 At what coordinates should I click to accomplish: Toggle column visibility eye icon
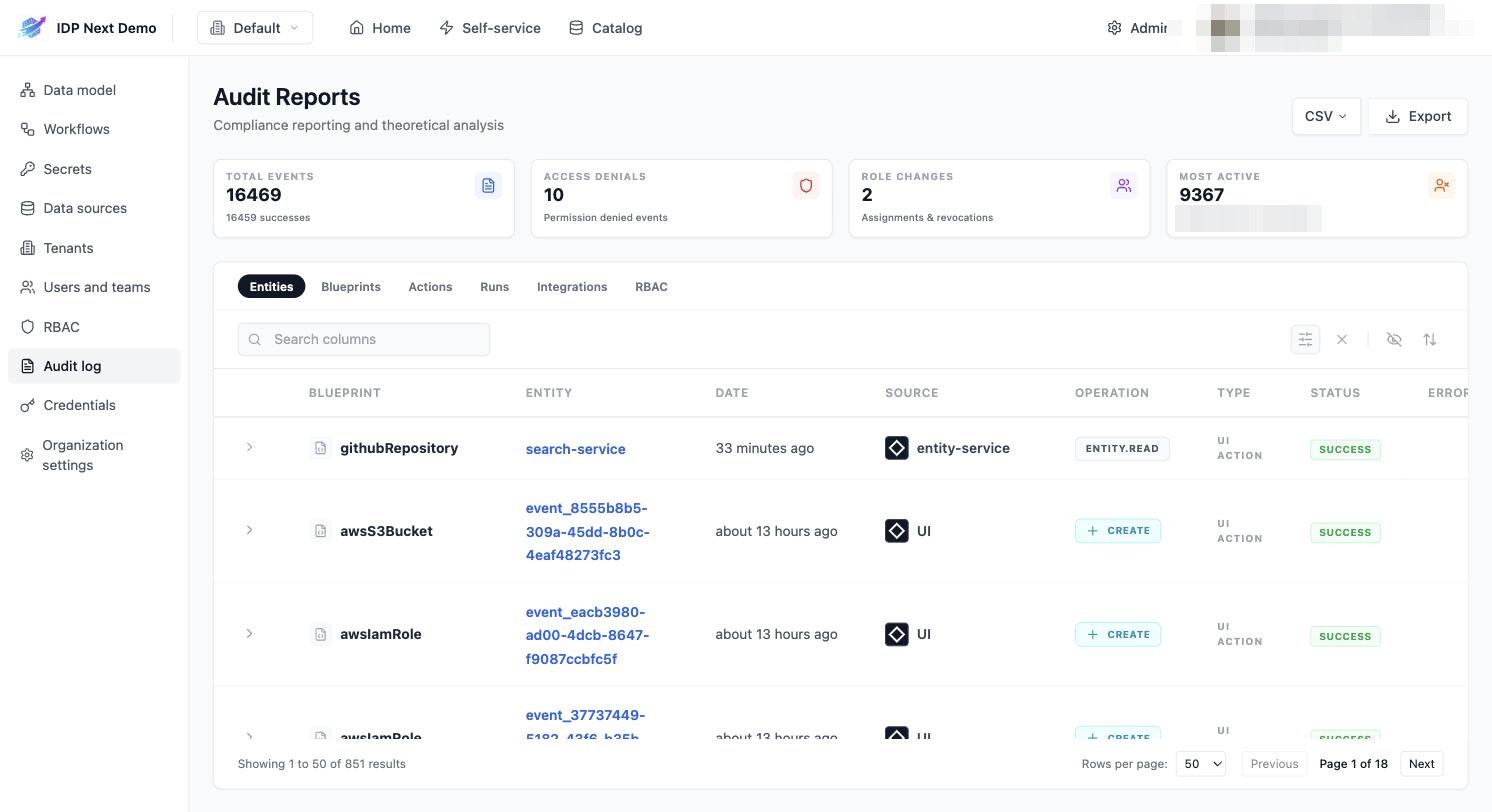pyautogui.click(x=1394, y=340)
